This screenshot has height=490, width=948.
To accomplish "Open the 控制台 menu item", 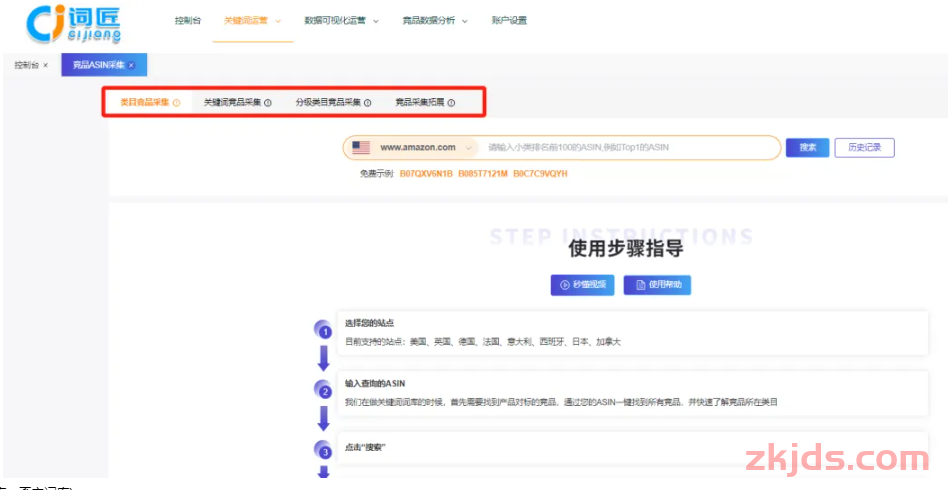I will [188, 21].
